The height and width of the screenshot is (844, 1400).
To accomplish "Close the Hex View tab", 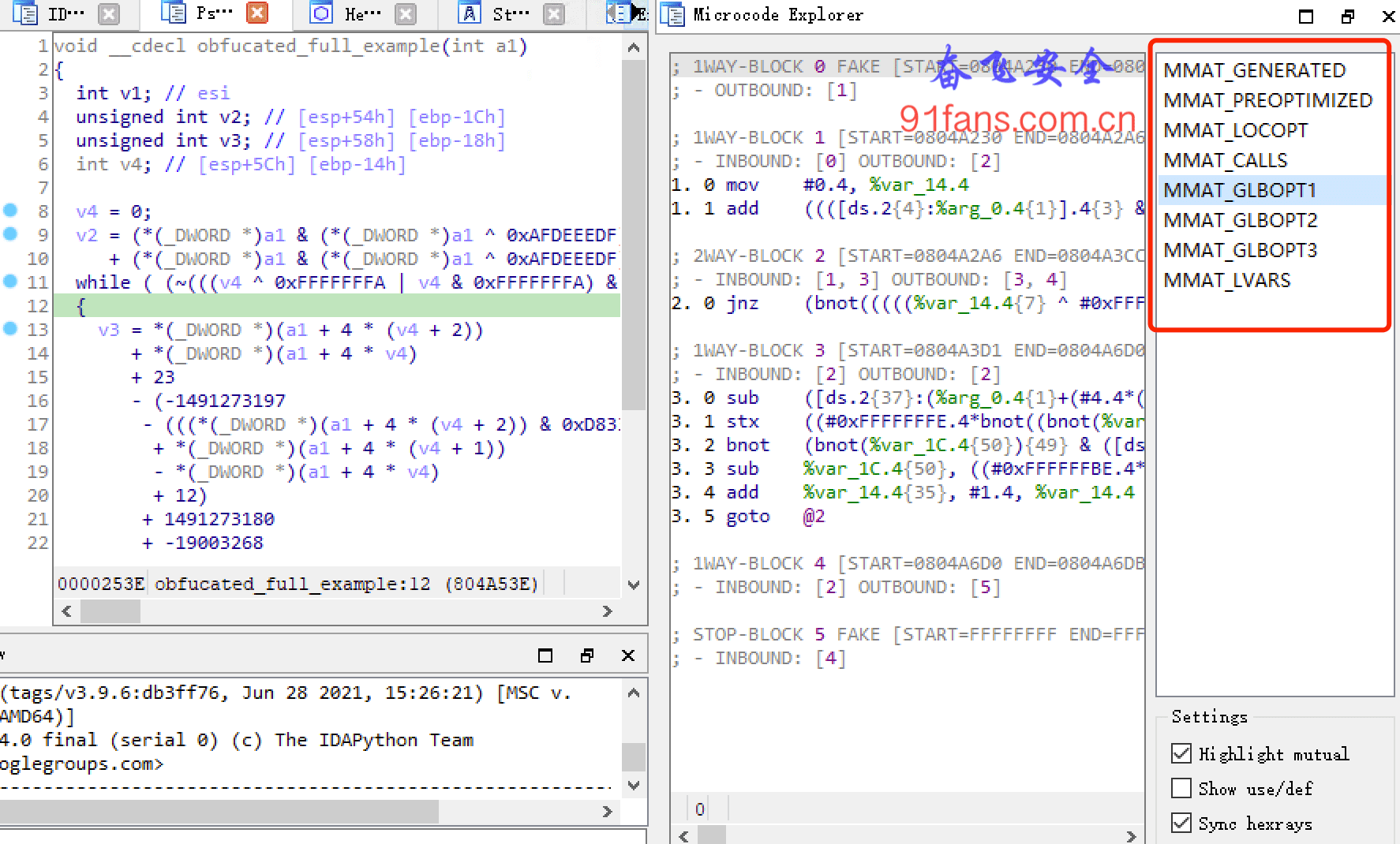I will coord(406,13).
